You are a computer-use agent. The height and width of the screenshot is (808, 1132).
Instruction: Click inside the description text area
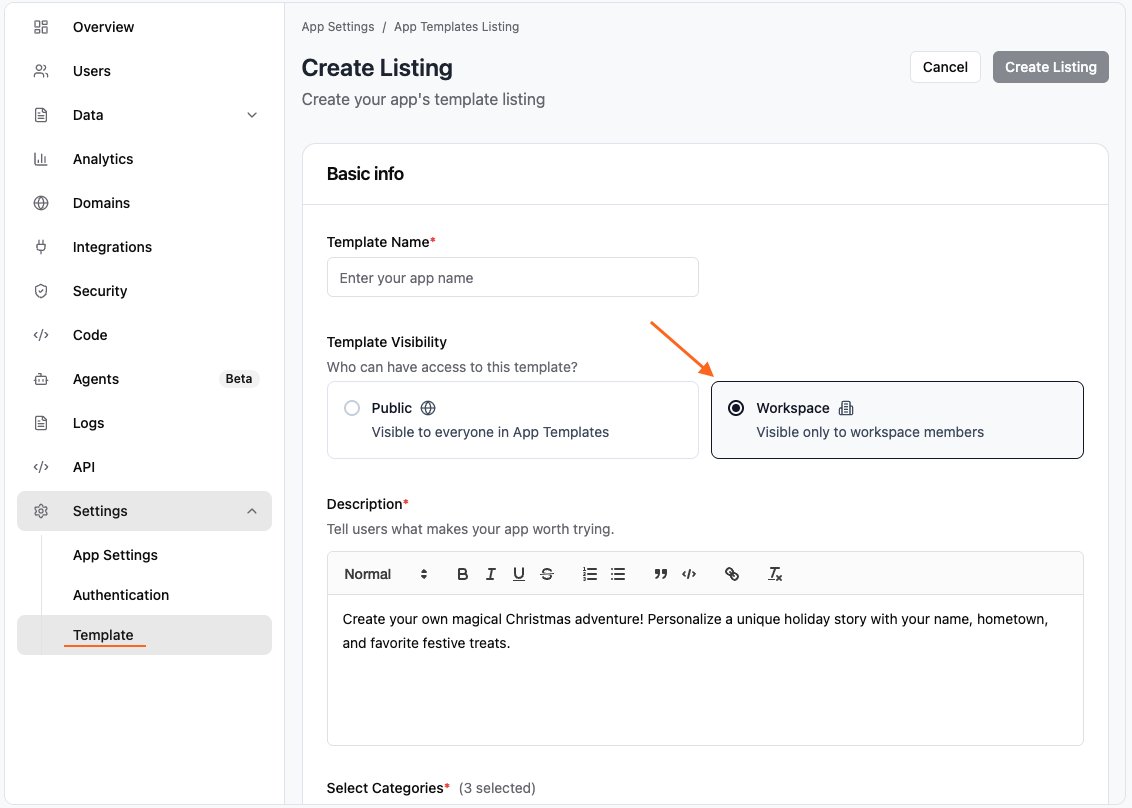pos(705,671)
